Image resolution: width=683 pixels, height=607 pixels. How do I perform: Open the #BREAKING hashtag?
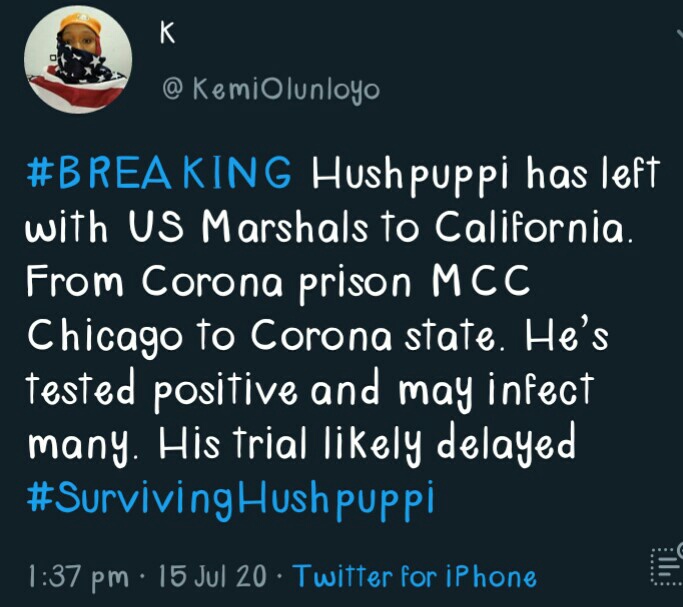158,176
